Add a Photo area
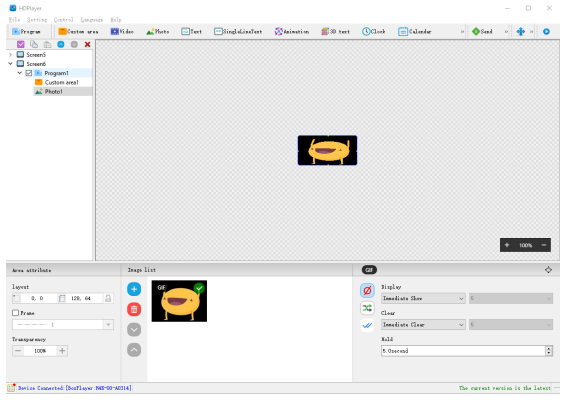Viewport: 566px width, 400px height. 157,32
